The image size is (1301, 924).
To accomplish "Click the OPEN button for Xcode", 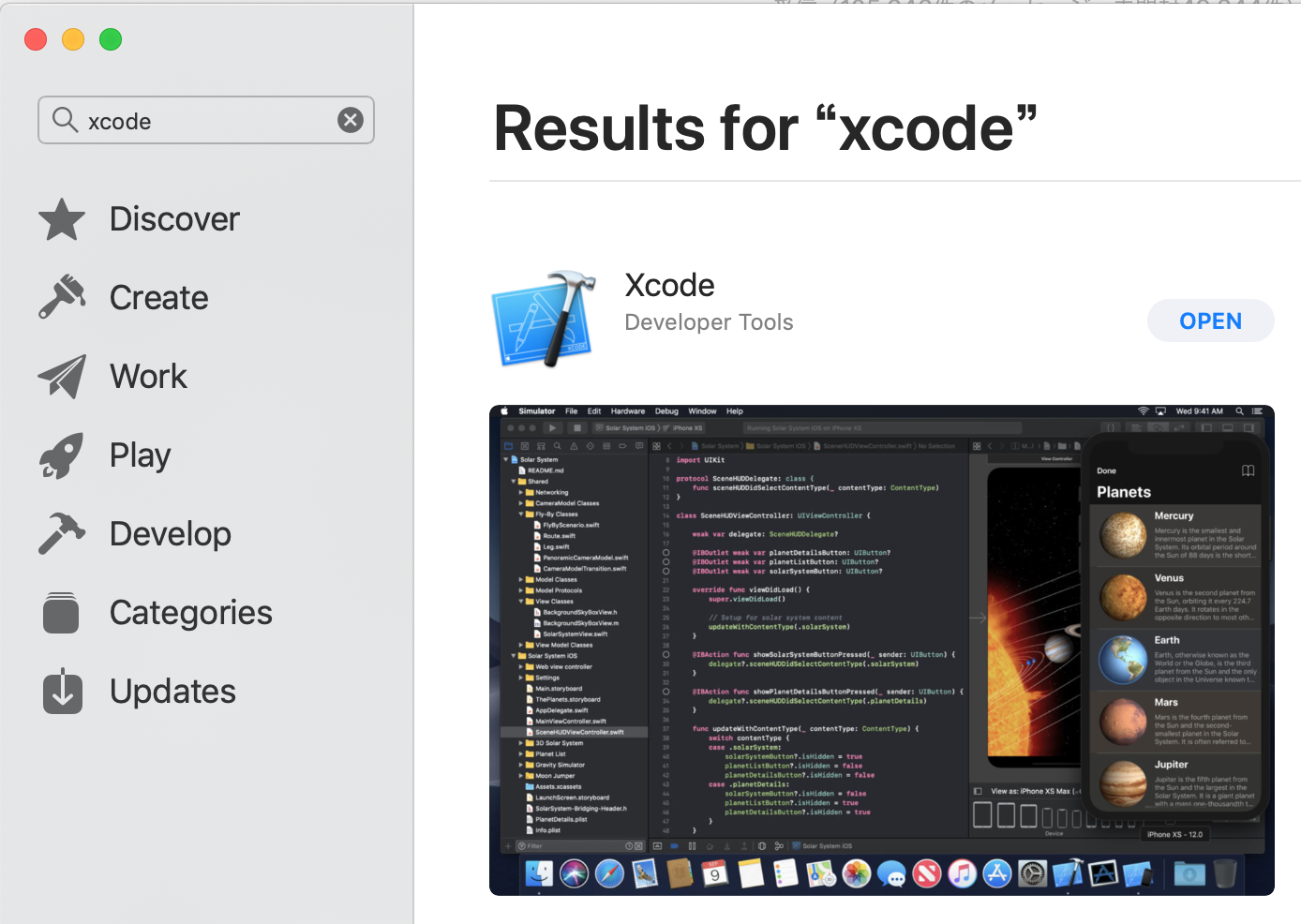I will (x=1210, y=321).
